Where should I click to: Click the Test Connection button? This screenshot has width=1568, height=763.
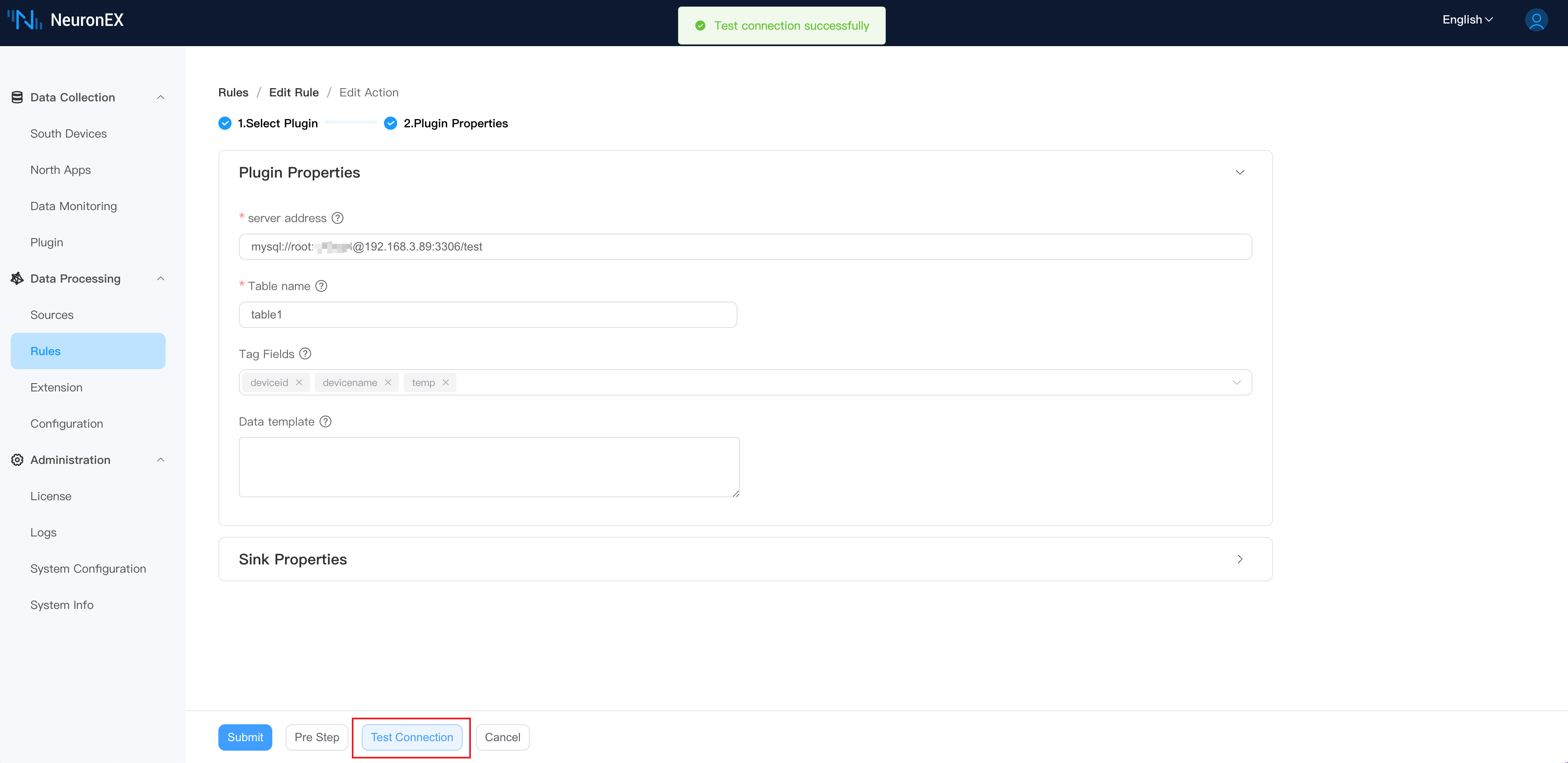coord(412,737)
